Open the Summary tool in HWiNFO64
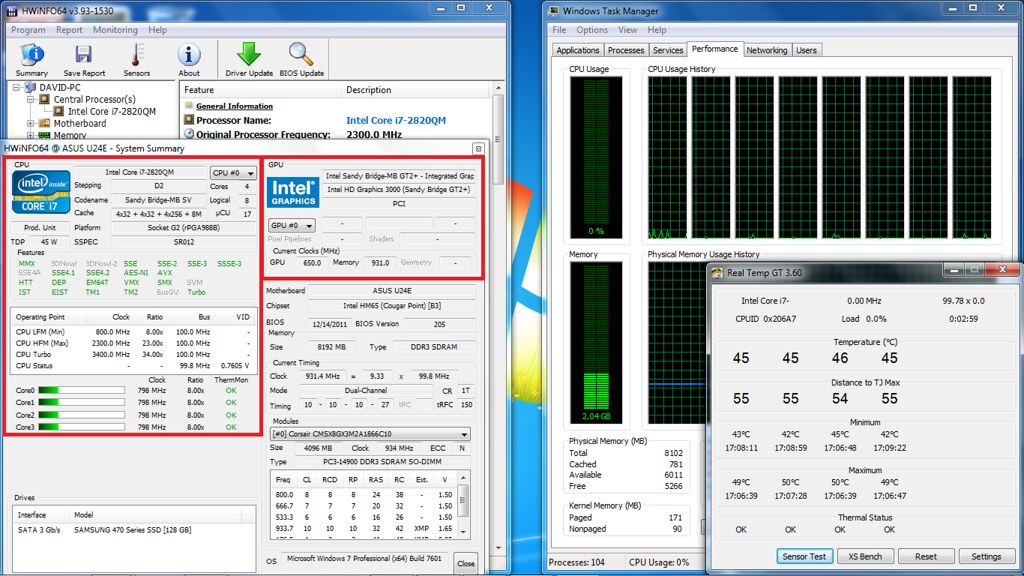 point(31,61)
